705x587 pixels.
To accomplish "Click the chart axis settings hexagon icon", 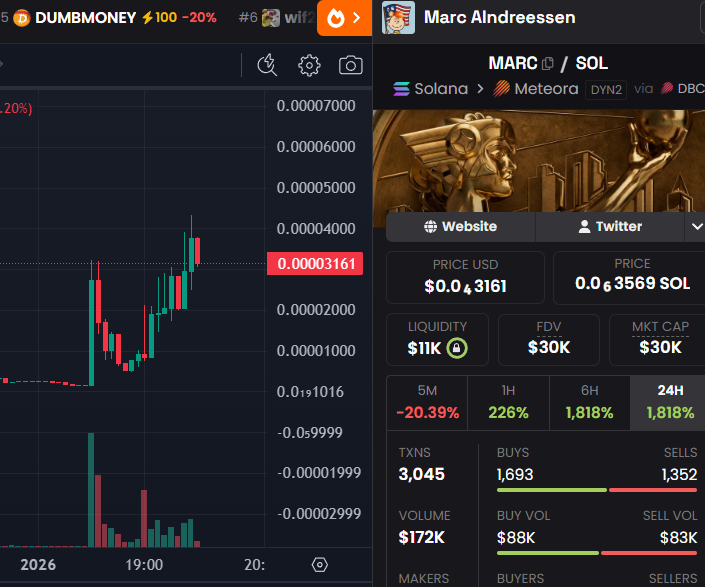I will click(x=320, y=565).
